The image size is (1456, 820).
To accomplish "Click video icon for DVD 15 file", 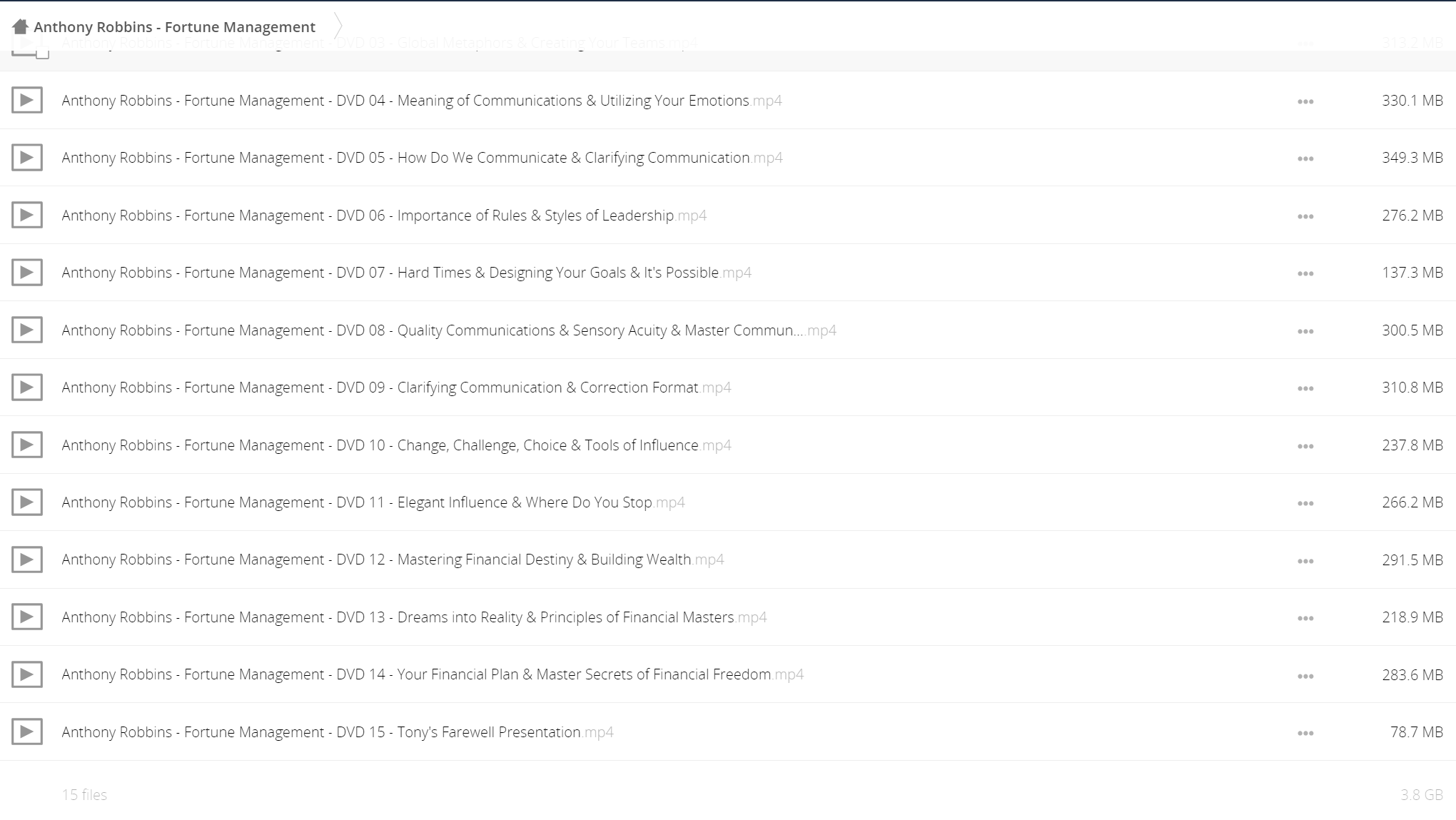I will pos(27,732).
